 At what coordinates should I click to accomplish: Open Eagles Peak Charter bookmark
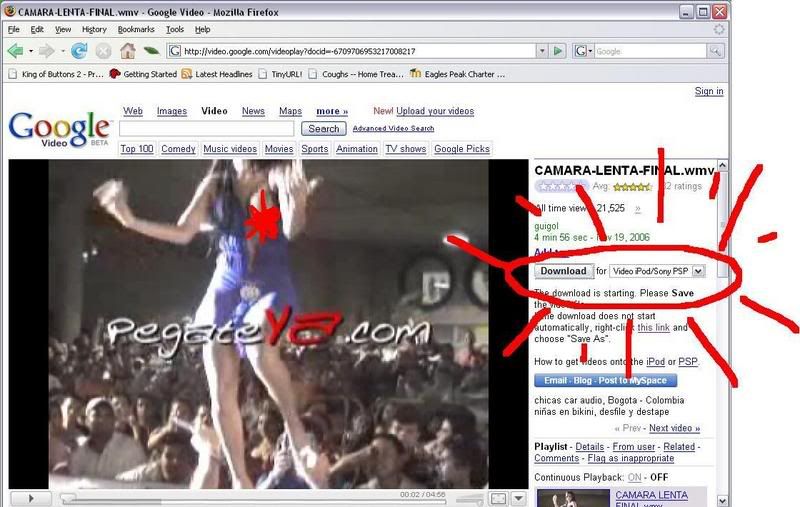(x=458, y=74)
